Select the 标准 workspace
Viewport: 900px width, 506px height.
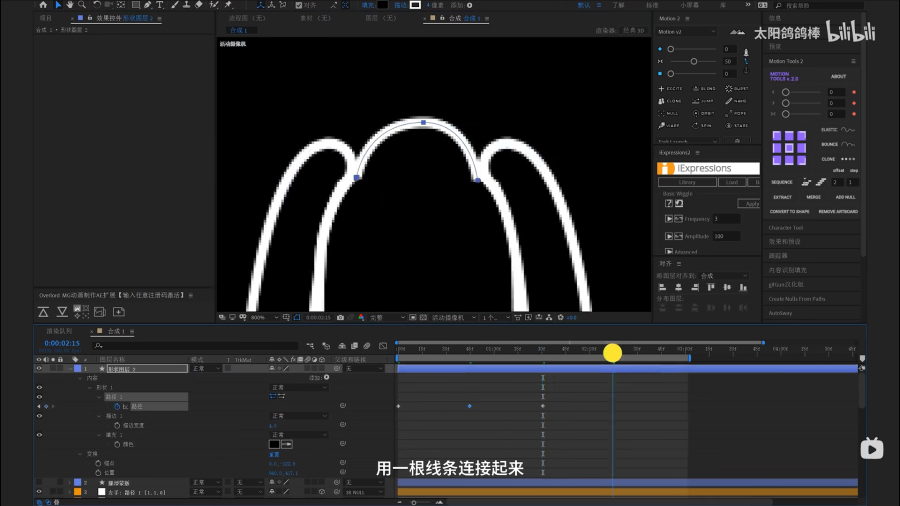652,5
